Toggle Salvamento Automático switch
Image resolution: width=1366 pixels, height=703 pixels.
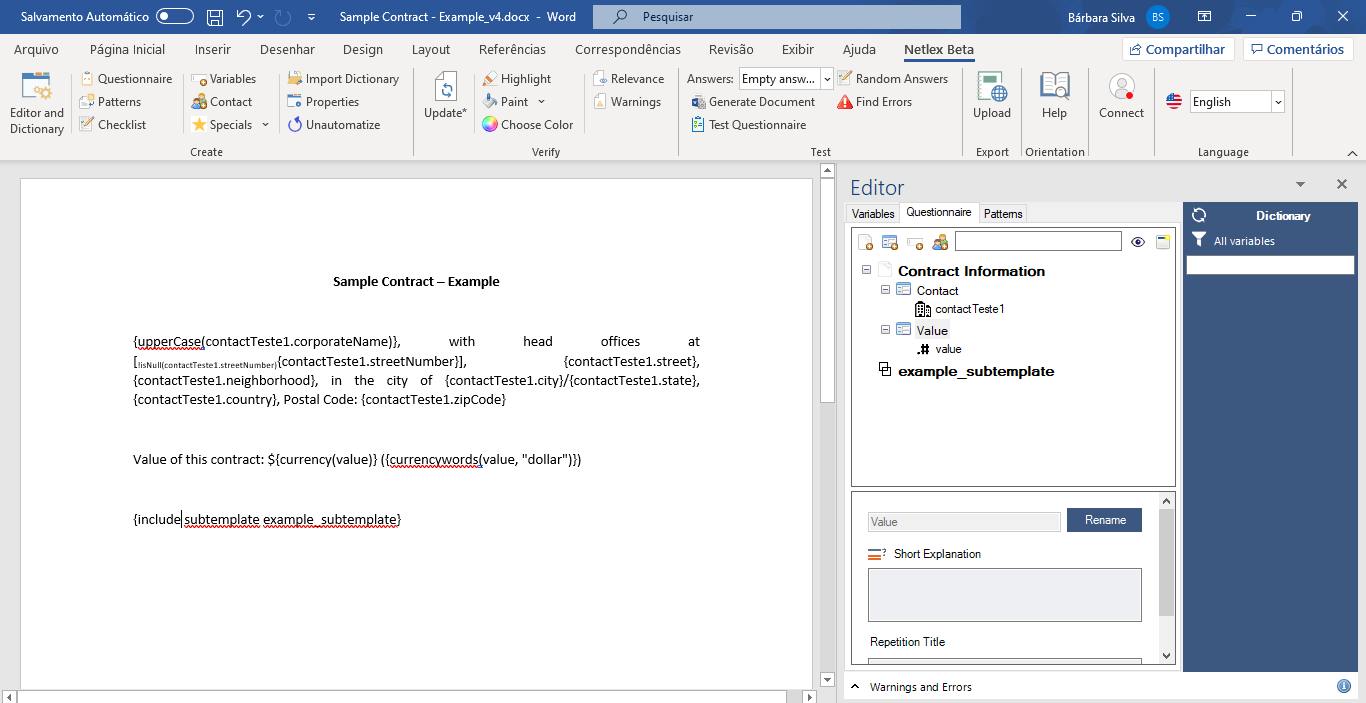point(175,16)
